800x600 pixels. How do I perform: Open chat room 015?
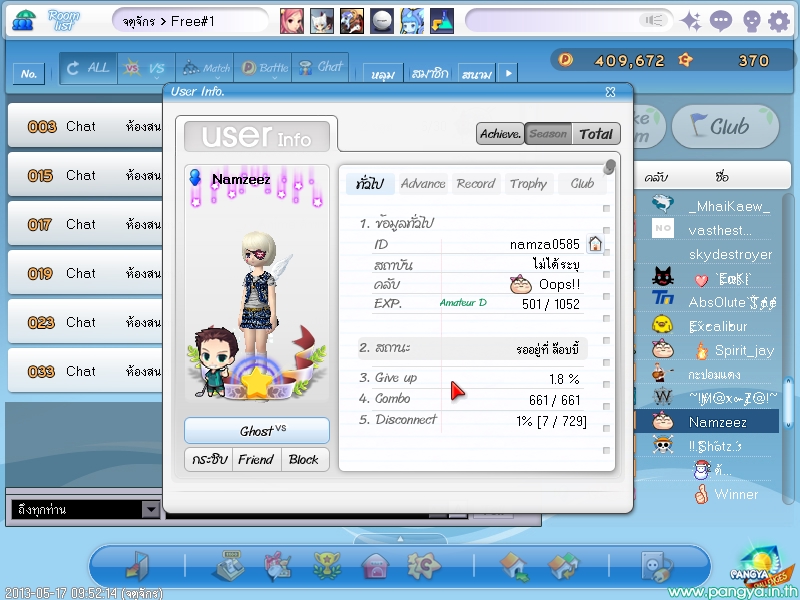86,175
